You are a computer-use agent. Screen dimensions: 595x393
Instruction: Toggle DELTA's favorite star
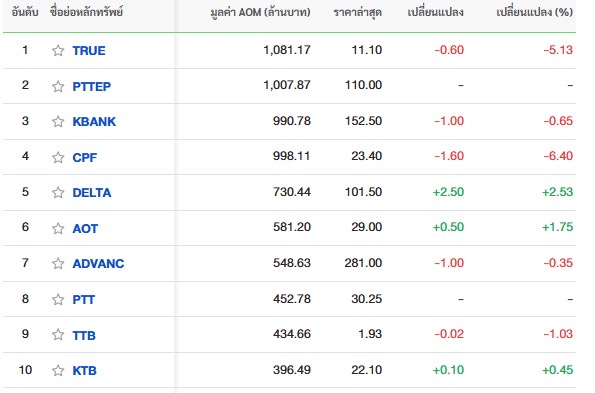(x=58, y=193)
